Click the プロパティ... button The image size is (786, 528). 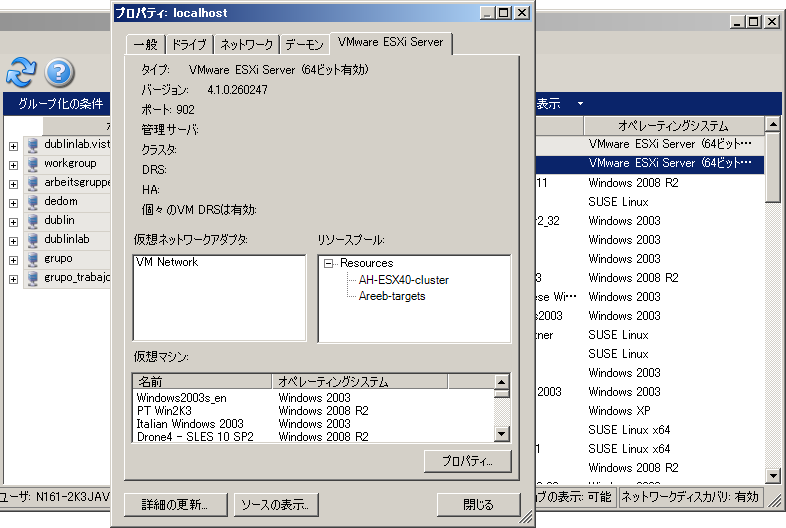pyautogui.click(x=467, y=461)
